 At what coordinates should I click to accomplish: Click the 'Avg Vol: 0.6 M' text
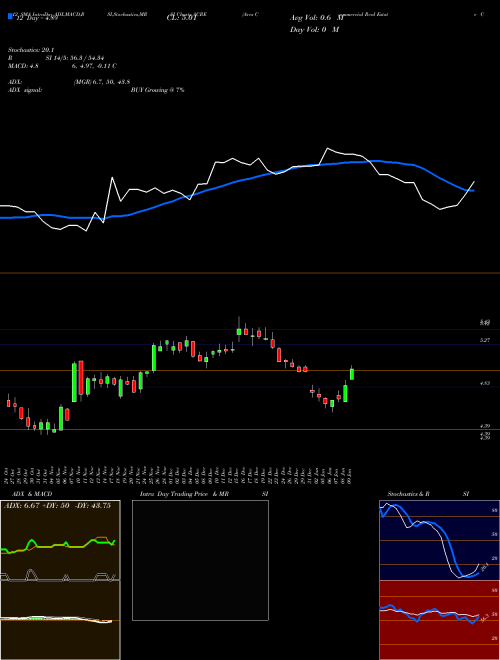316,18
